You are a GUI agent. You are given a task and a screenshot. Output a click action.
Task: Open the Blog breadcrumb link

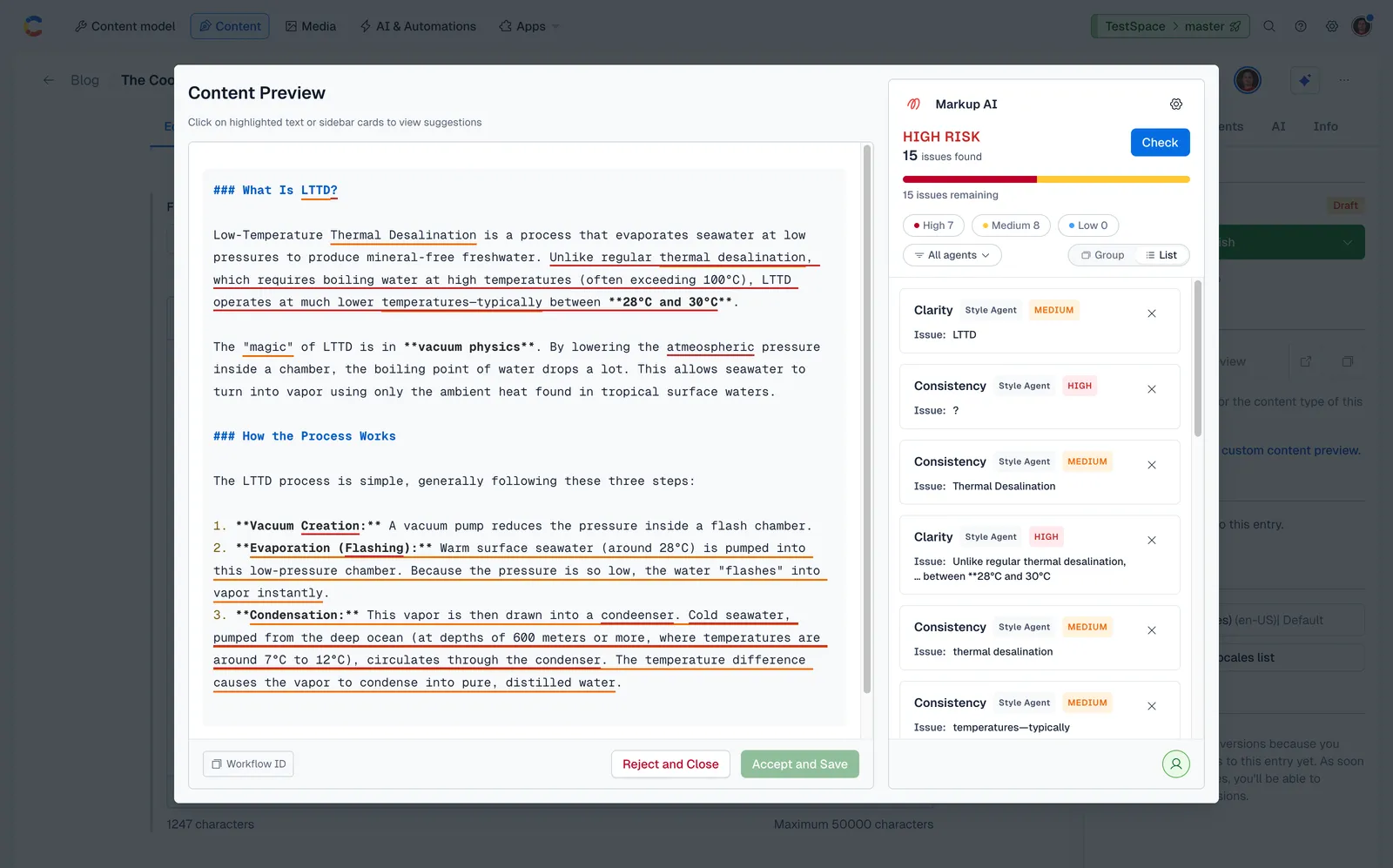pos(84,80)
